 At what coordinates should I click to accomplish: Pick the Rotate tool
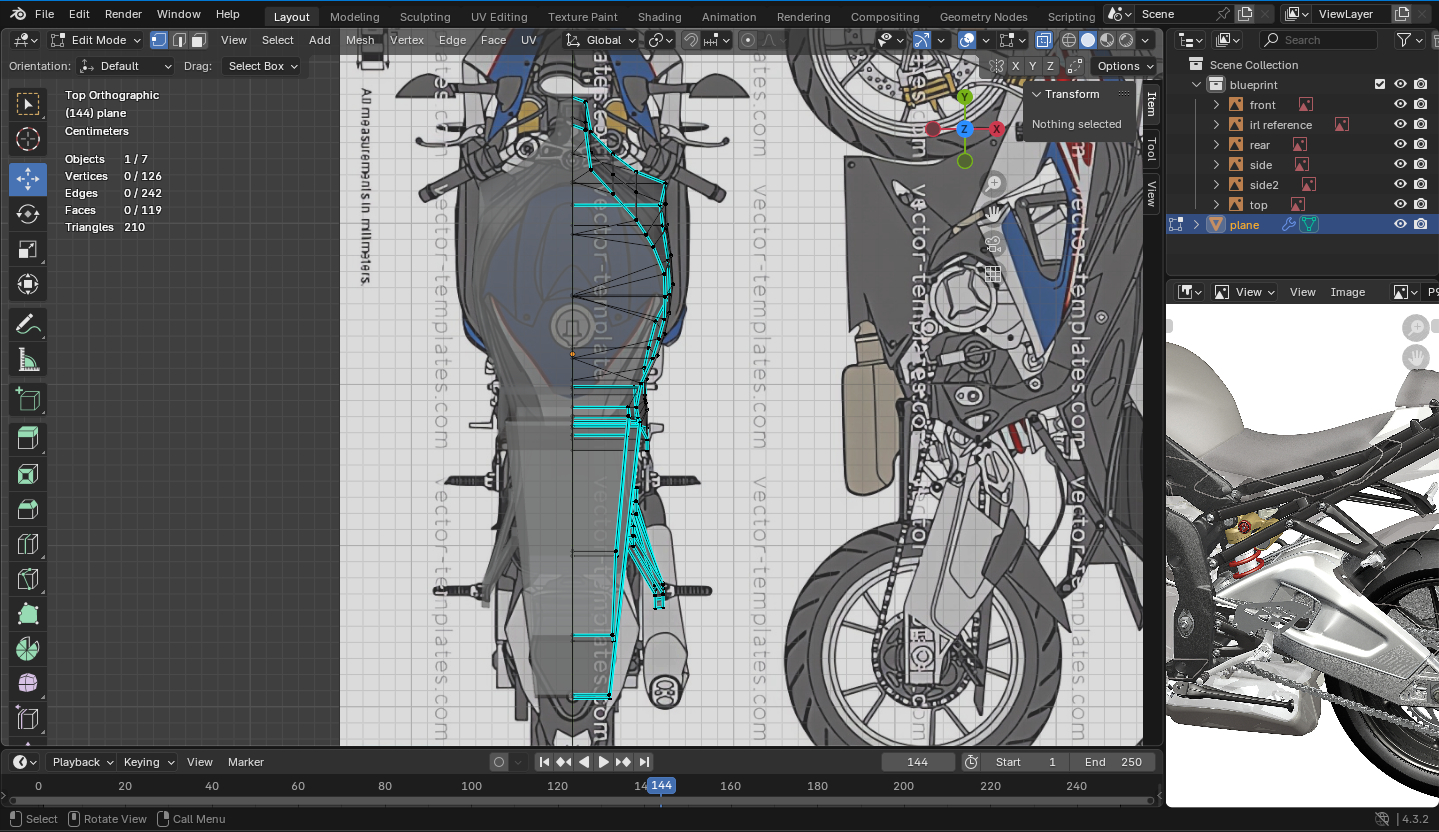[28, 214]
